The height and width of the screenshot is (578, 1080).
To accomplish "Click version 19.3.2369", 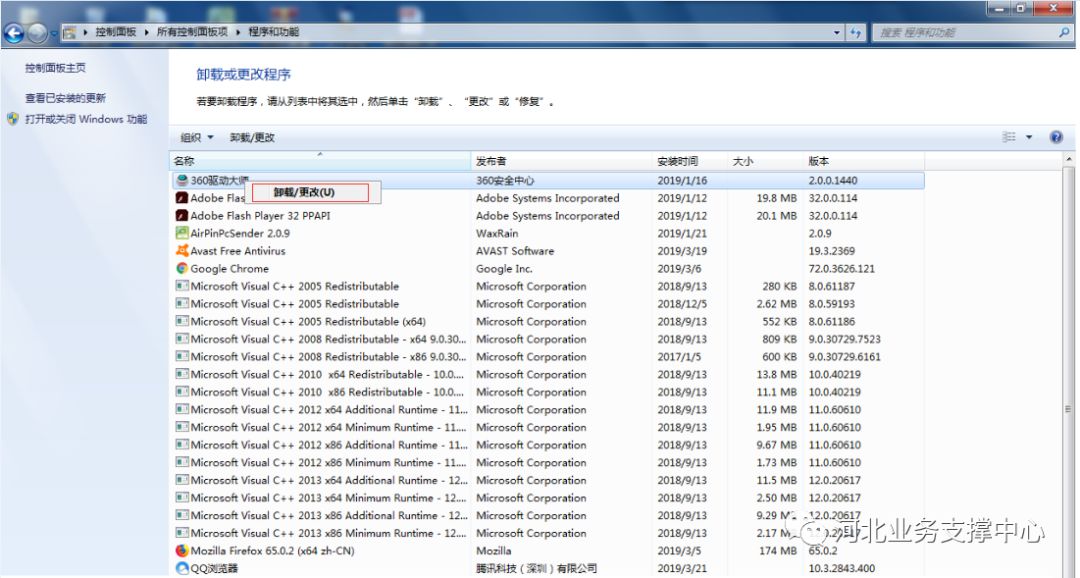I will 831,251.
